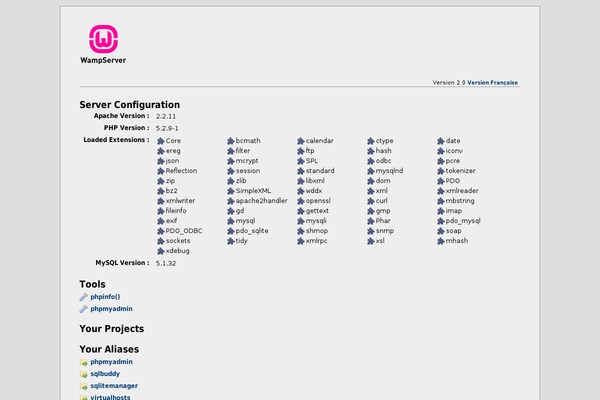Click the puzzle icon beside SimpleXML
Screen dimensions: 600x400
click(231, 191)
